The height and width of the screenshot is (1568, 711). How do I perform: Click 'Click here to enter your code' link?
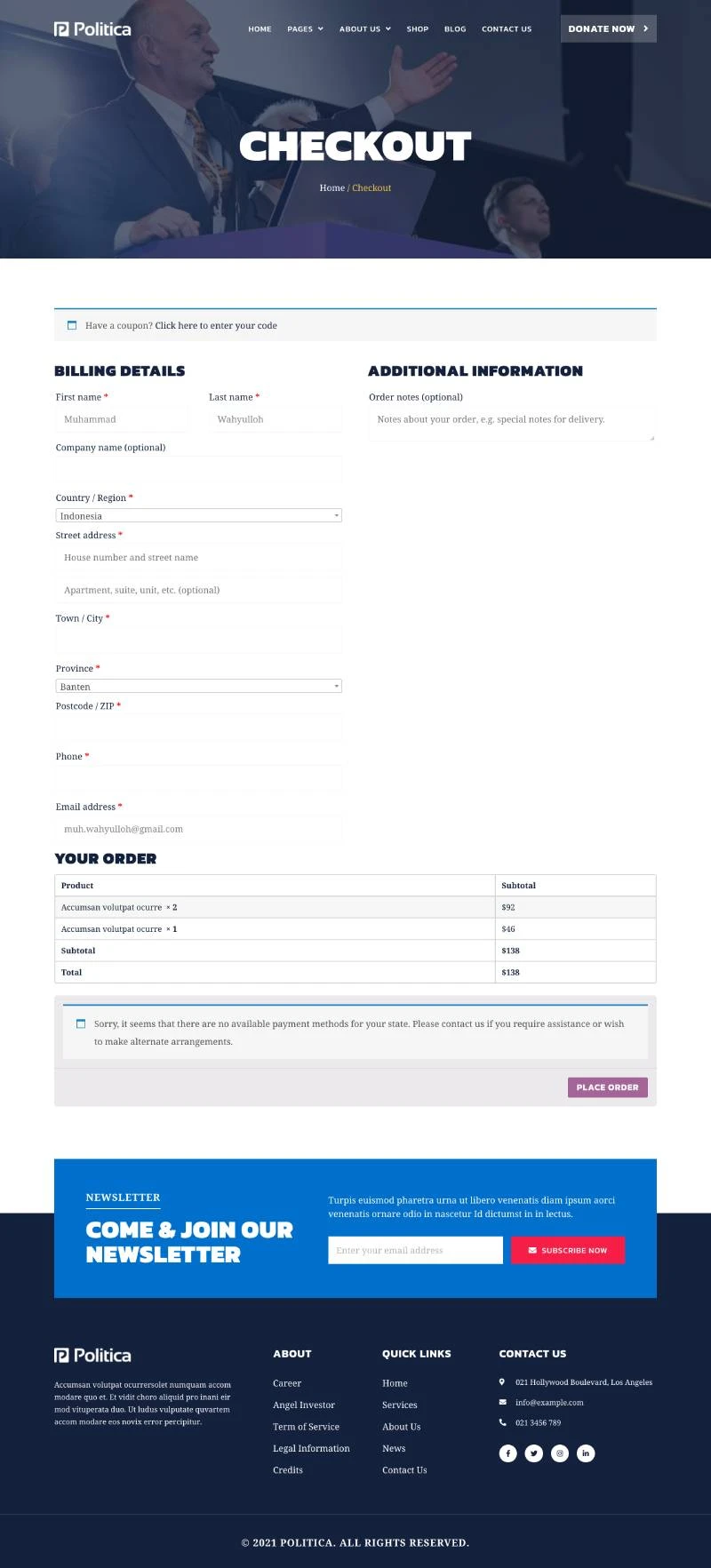216,326
